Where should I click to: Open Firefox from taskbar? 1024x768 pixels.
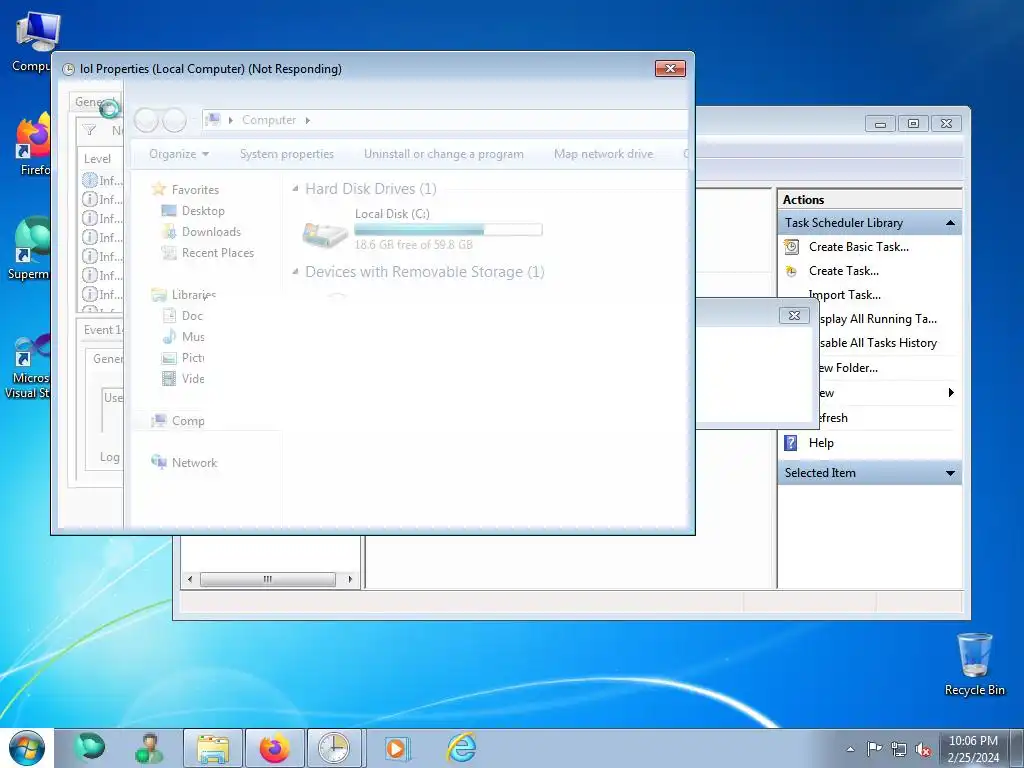pos(274,748)
